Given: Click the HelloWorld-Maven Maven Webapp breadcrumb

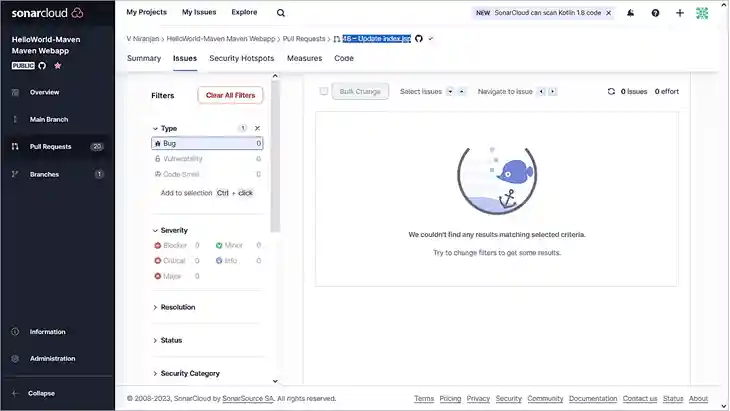Looking at the screenshot, I should pos(221,39).
